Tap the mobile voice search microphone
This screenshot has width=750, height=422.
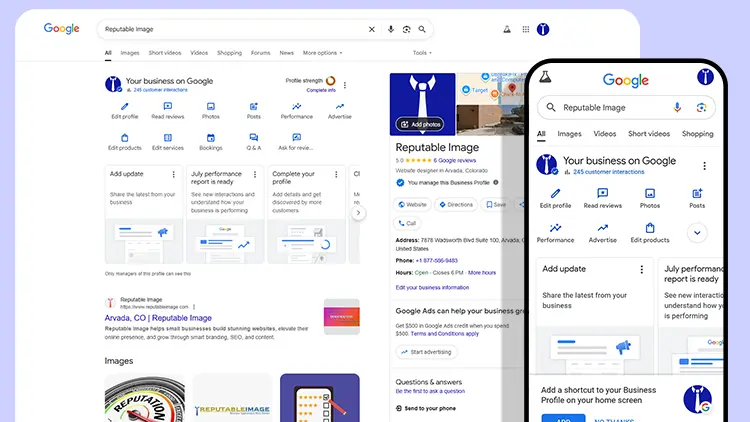click(x=677, y=108)
